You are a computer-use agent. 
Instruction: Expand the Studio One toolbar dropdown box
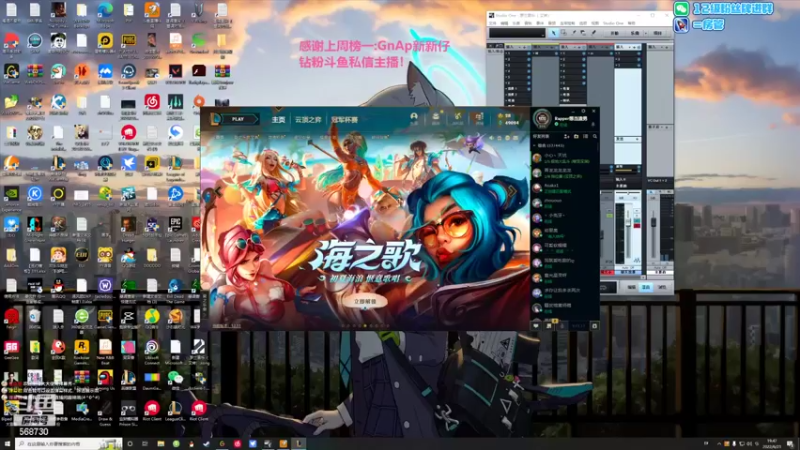(517, 33)
